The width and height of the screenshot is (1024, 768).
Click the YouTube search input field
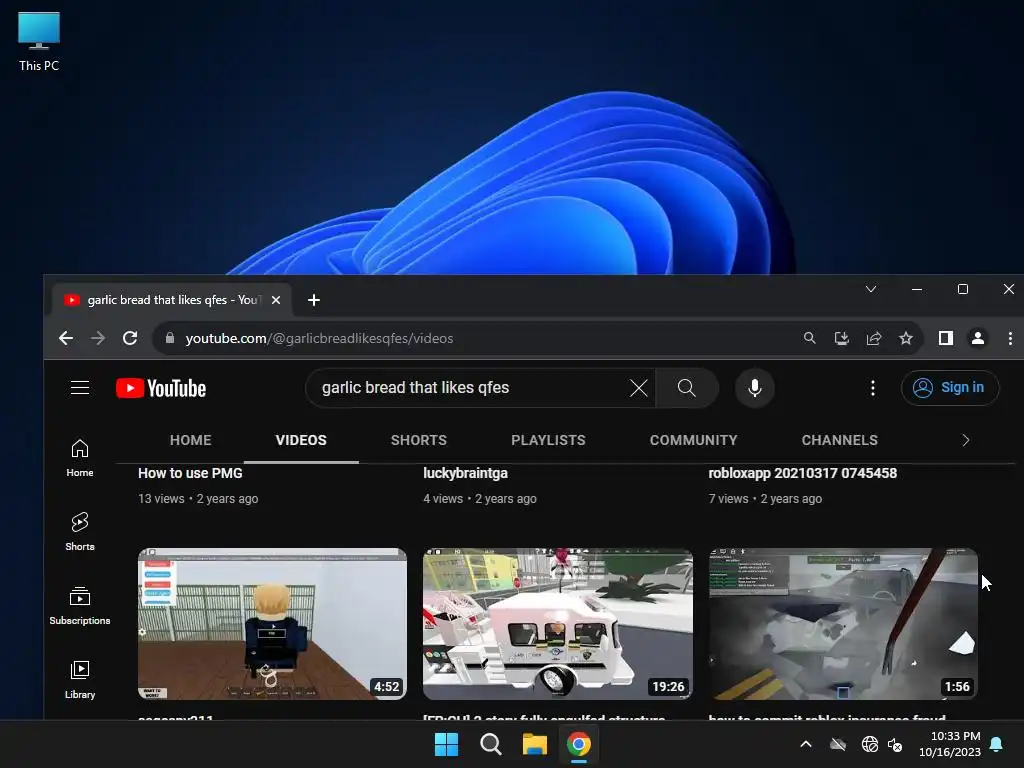coord(470,388)
